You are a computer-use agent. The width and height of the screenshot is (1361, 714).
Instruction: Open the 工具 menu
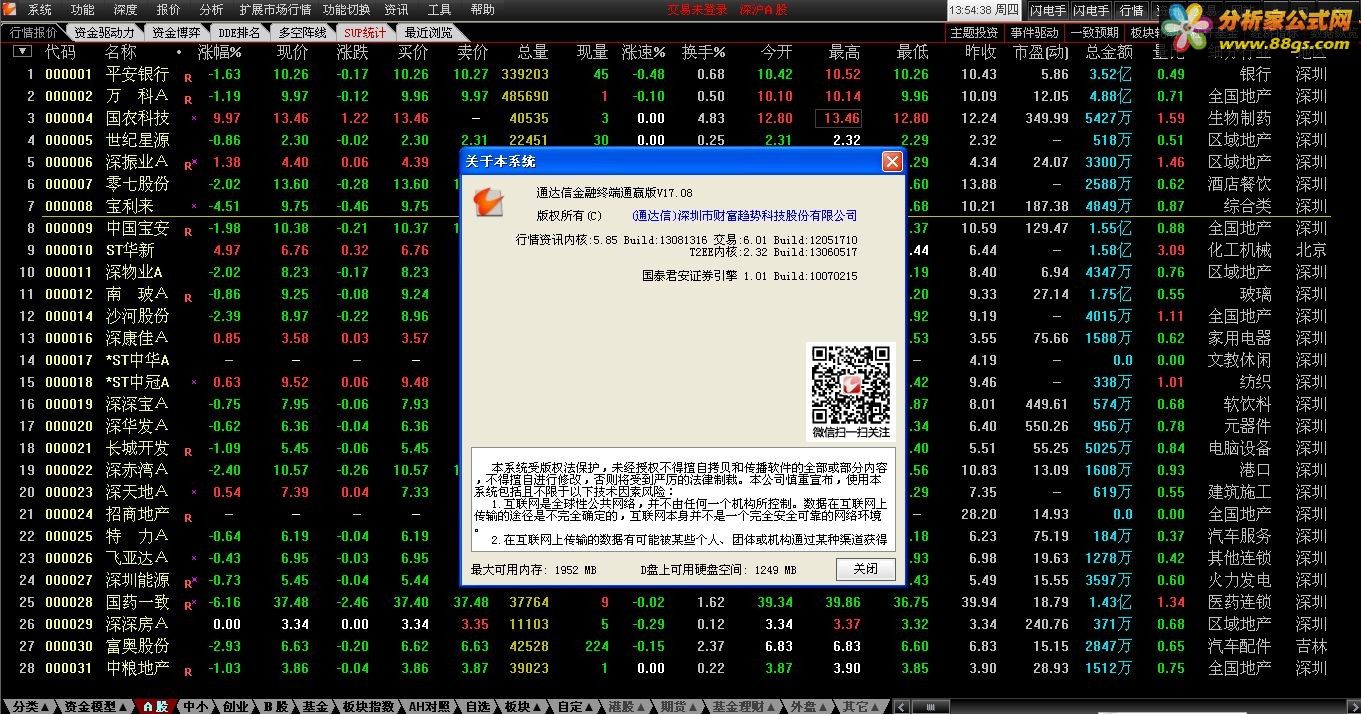[x=439, y=9]
